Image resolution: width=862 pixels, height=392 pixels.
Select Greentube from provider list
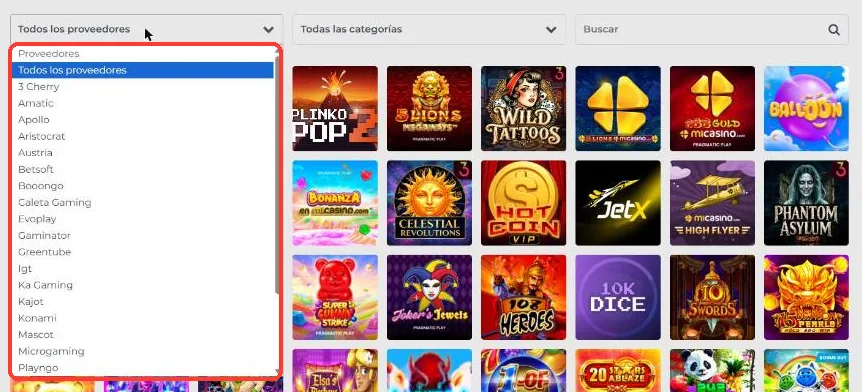point(142,252)
